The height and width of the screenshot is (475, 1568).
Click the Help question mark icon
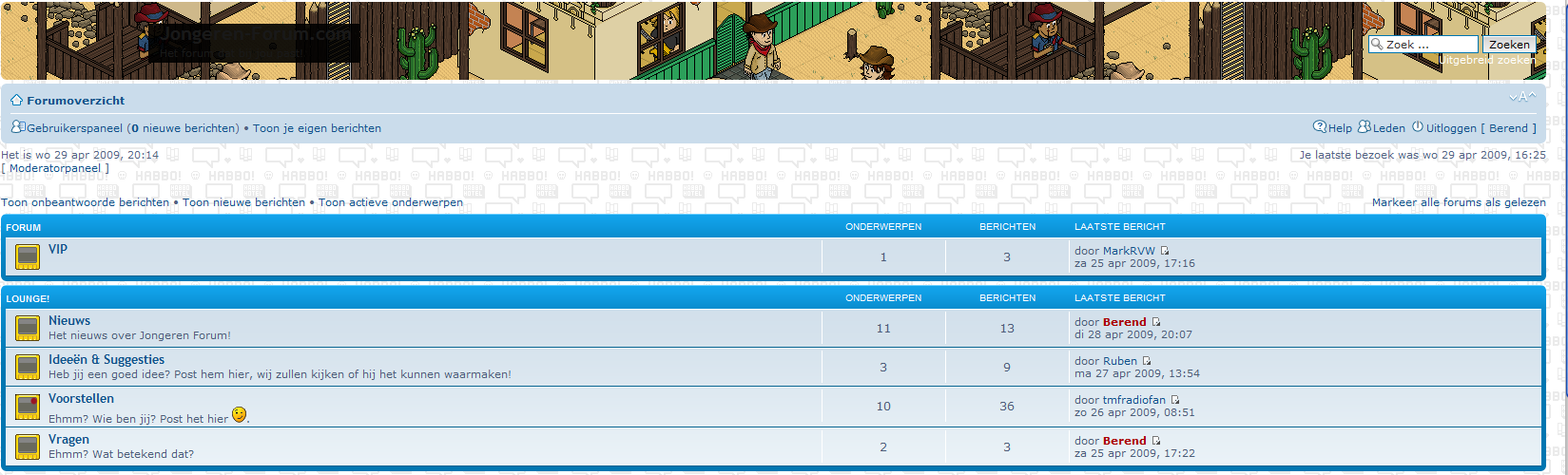tap(1320, 126)
